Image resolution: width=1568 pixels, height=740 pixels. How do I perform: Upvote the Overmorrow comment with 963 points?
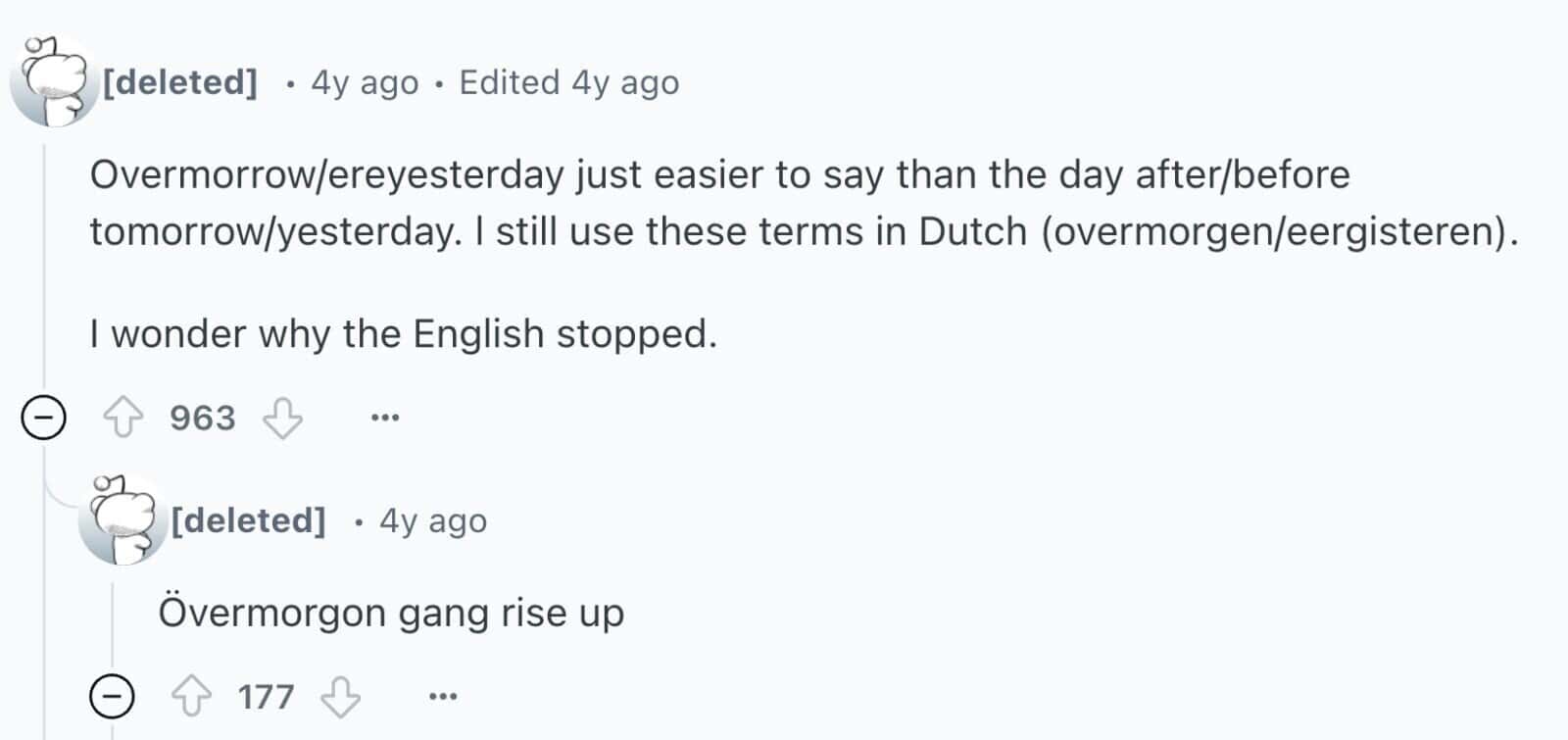pos(123,419)
